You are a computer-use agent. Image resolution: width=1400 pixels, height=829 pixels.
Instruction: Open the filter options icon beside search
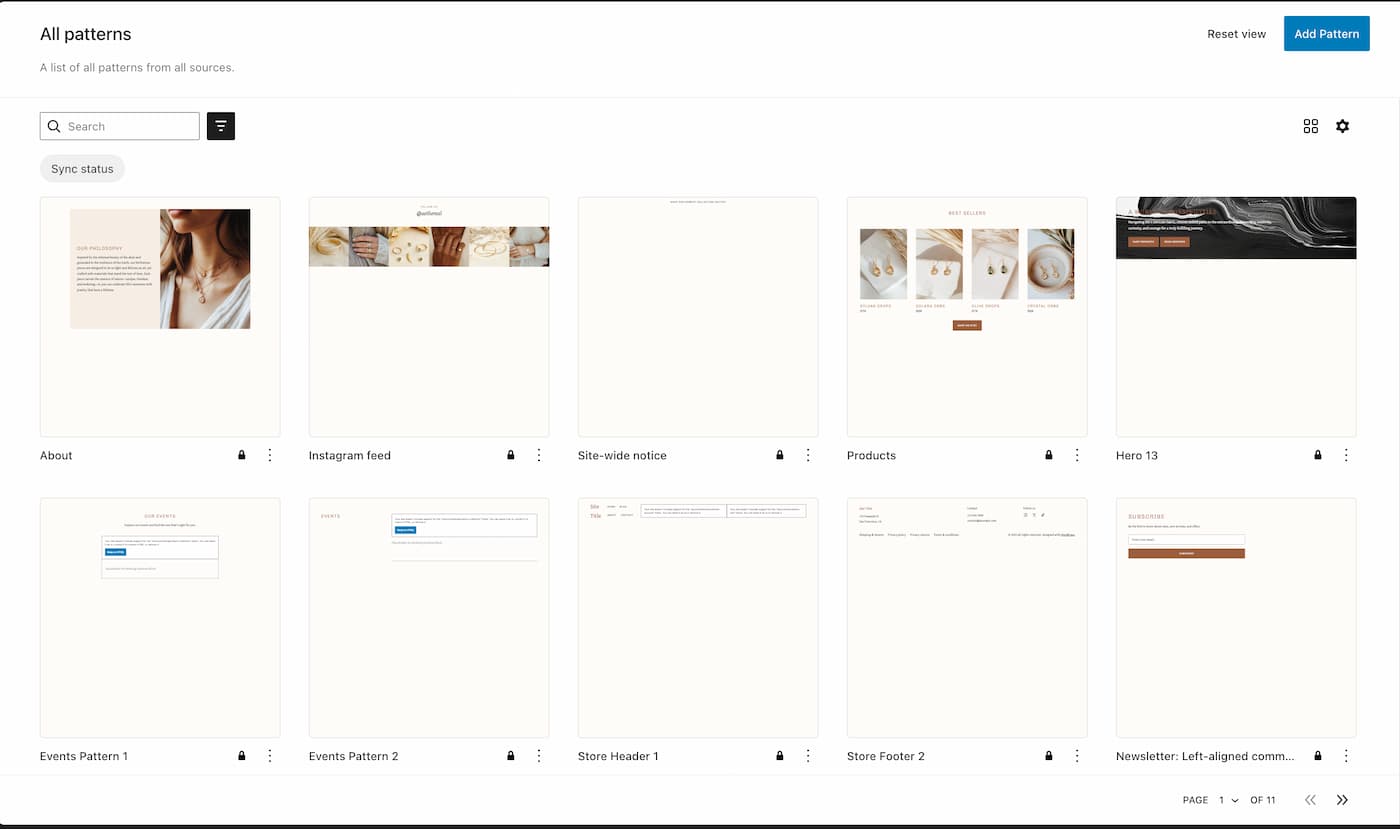point(220,126)
